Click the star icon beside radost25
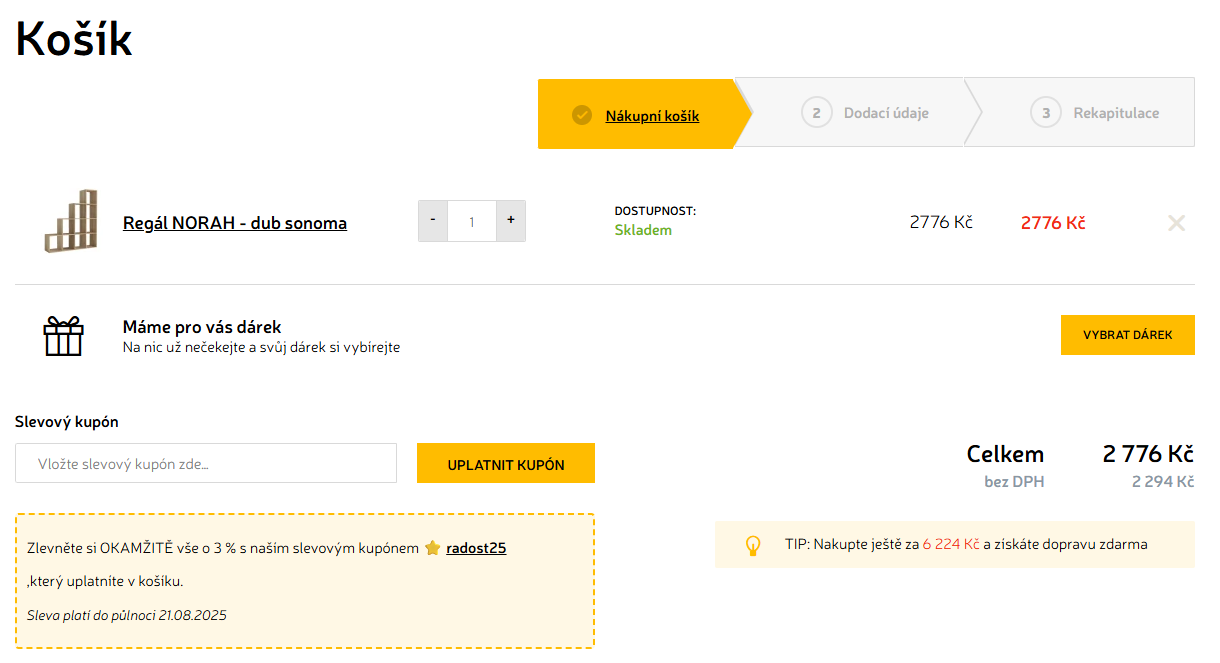 click(x=432, y=548)
